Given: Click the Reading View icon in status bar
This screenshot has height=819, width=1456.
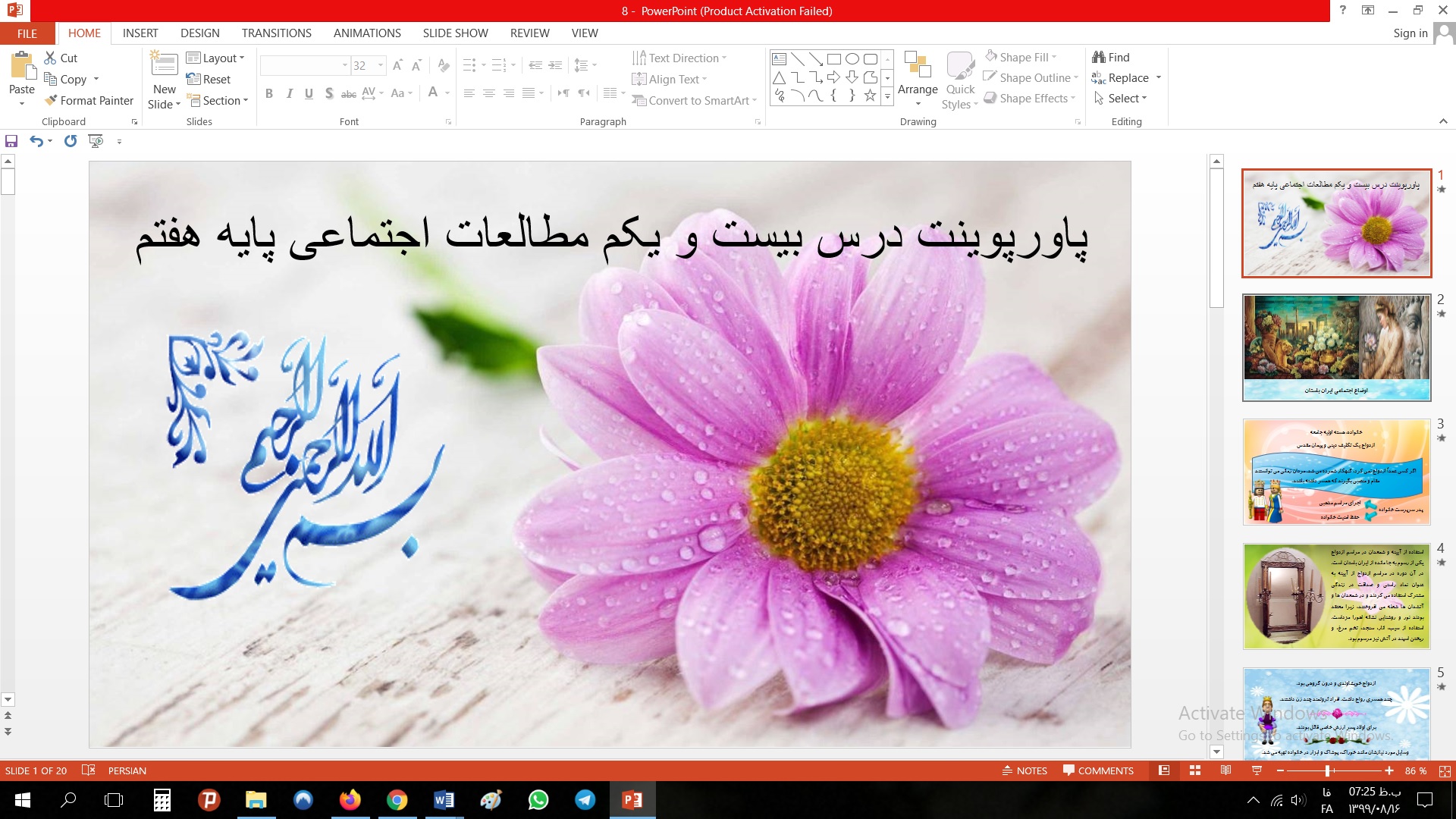Looking at the screenshot, I should click(1225, 770).
